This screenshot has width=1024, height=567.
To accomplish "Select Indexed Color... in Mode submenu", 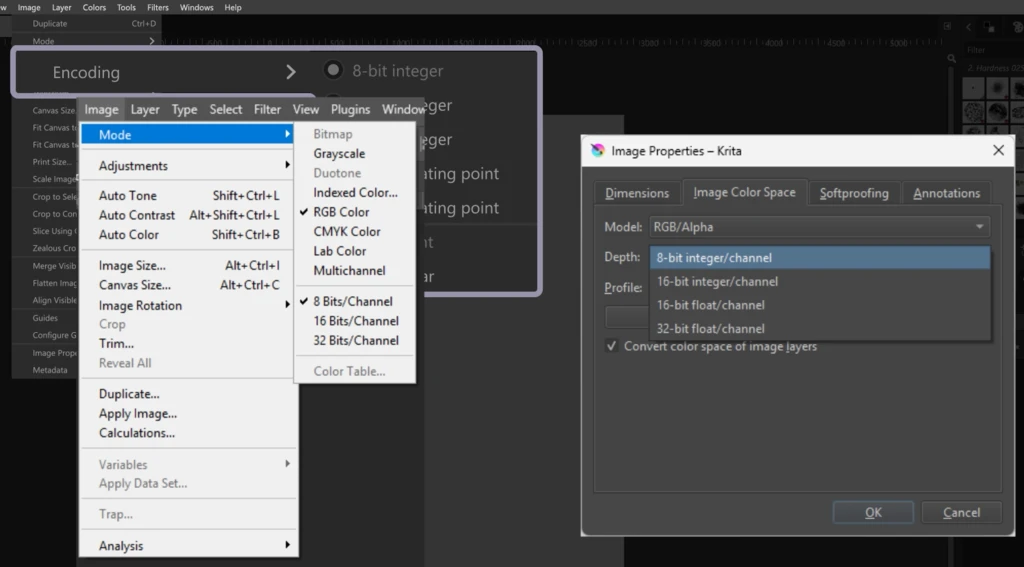I will coord(355,192).
